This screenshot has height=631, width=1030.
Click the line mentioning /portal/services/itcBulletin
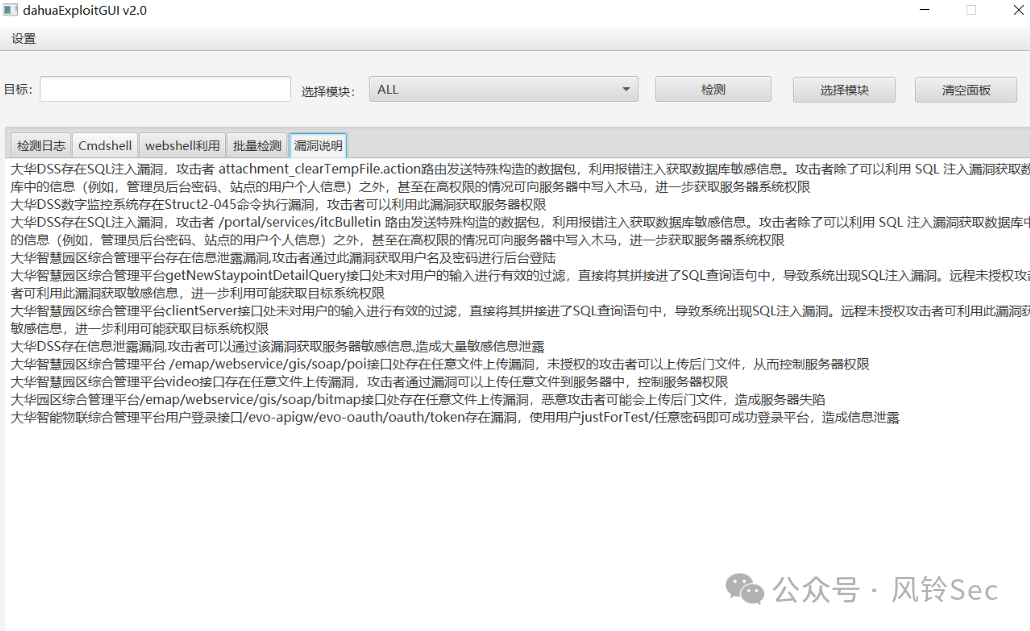(520, 223)
